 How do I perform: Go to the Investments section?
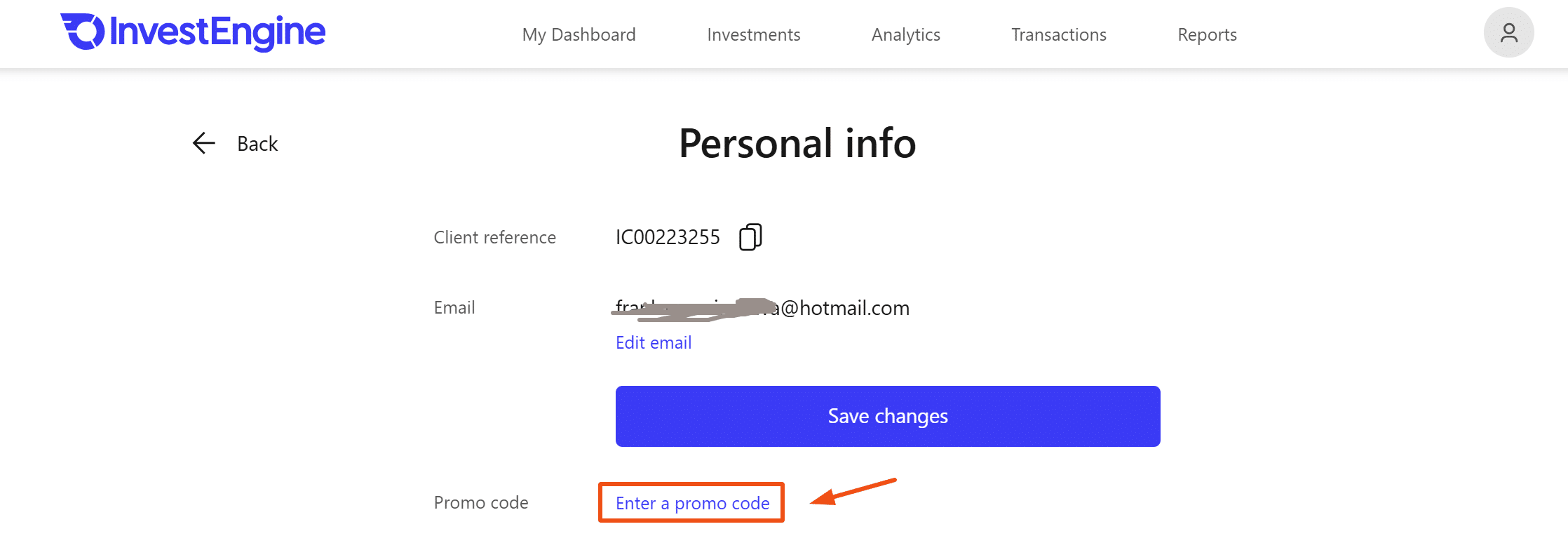click(x=753, y=34)
